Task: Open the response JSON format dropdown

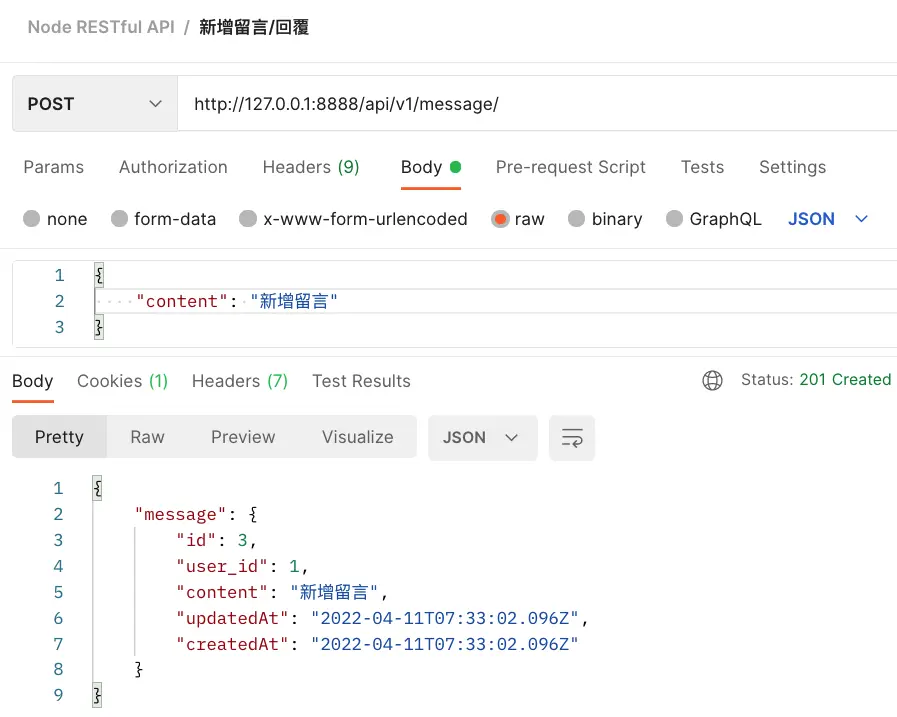Action: click(482, 438)
